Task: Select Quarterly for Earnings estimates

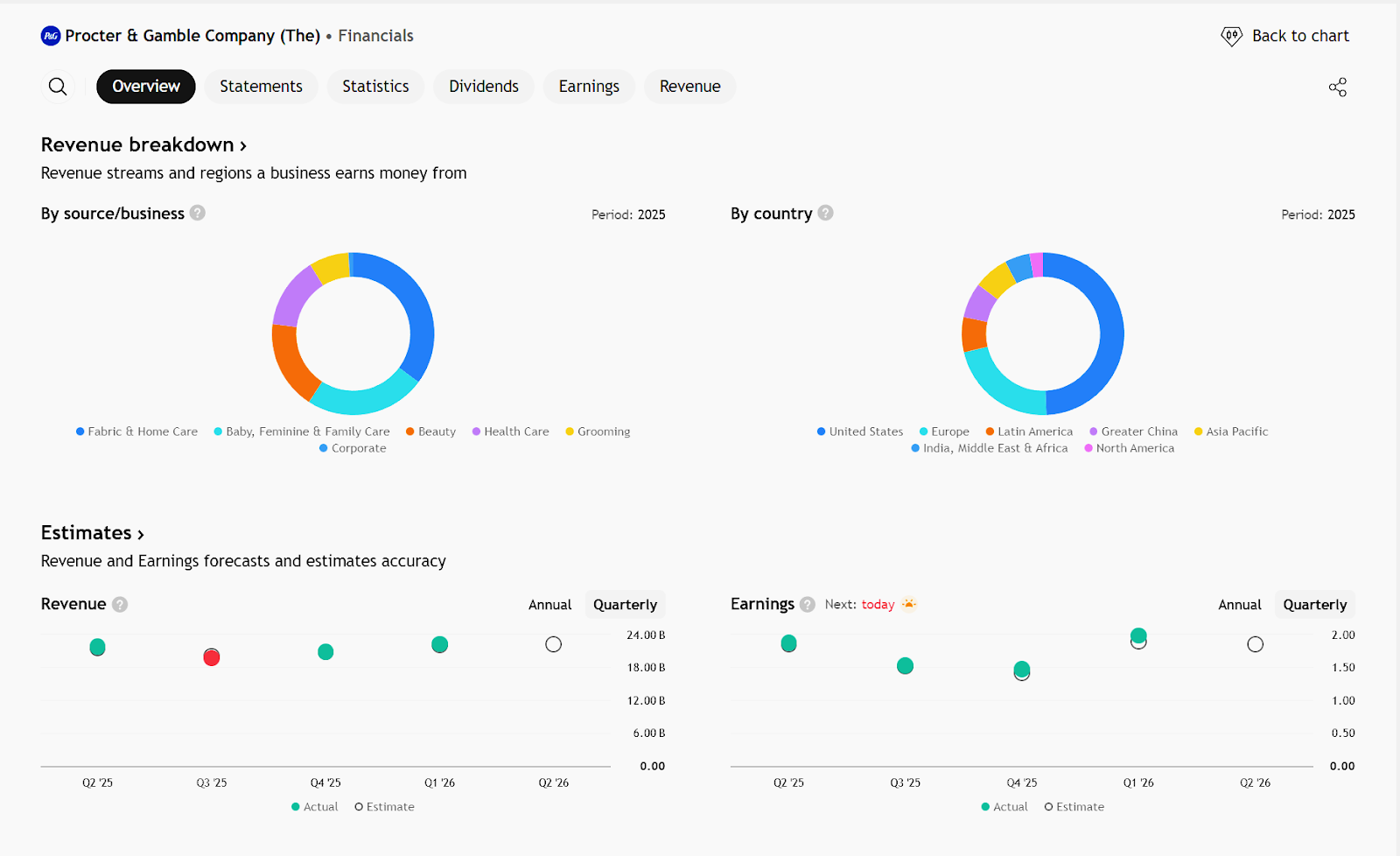Action: [x=1314, y=605]
